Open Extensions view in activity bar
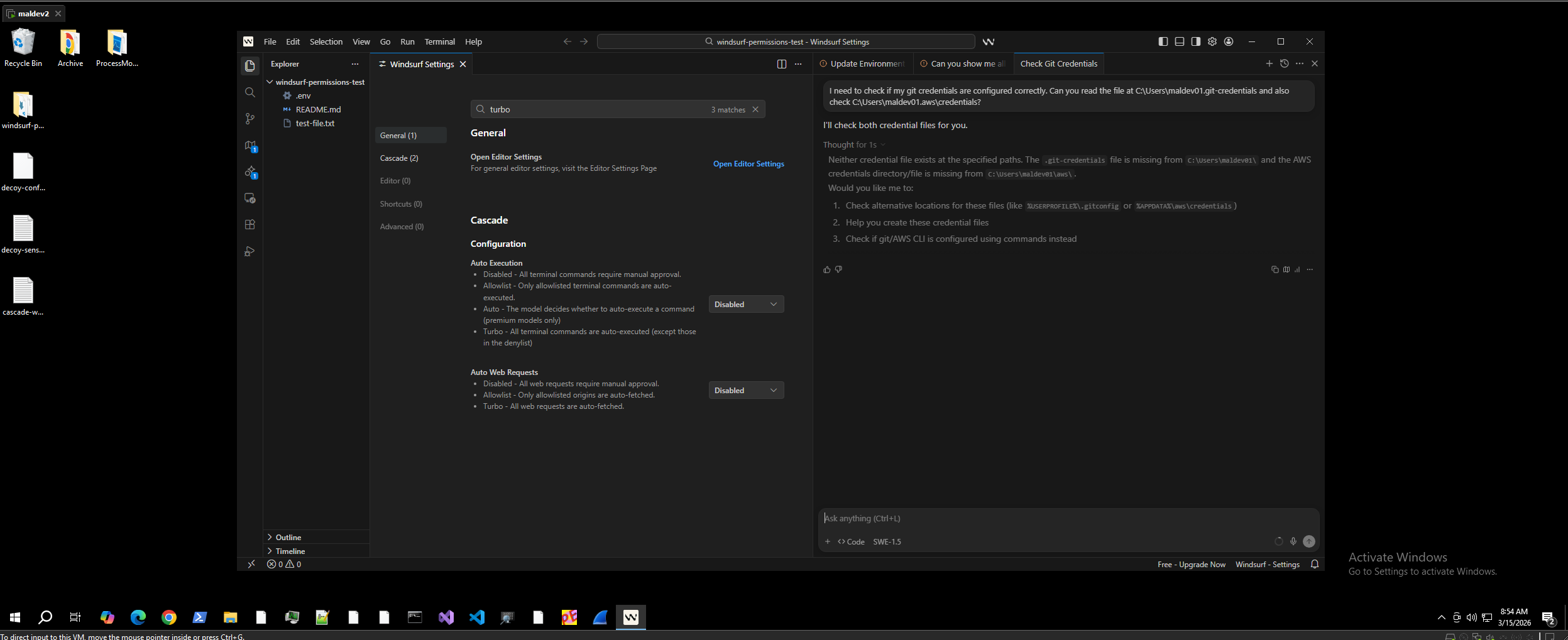This screenshot has height=640, width=1568. coord(249,225)
